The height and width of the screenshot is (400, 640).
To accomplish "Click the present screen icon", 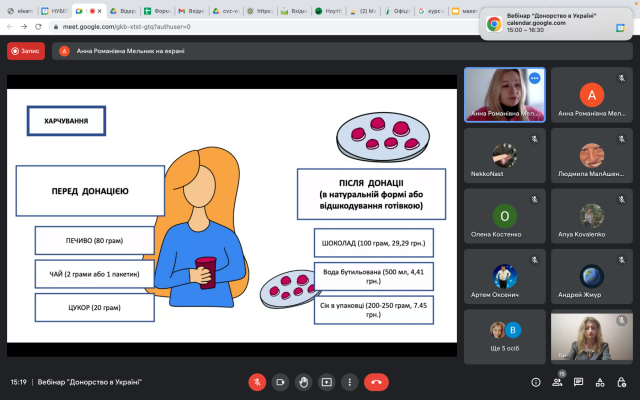I will pos(326,381).
